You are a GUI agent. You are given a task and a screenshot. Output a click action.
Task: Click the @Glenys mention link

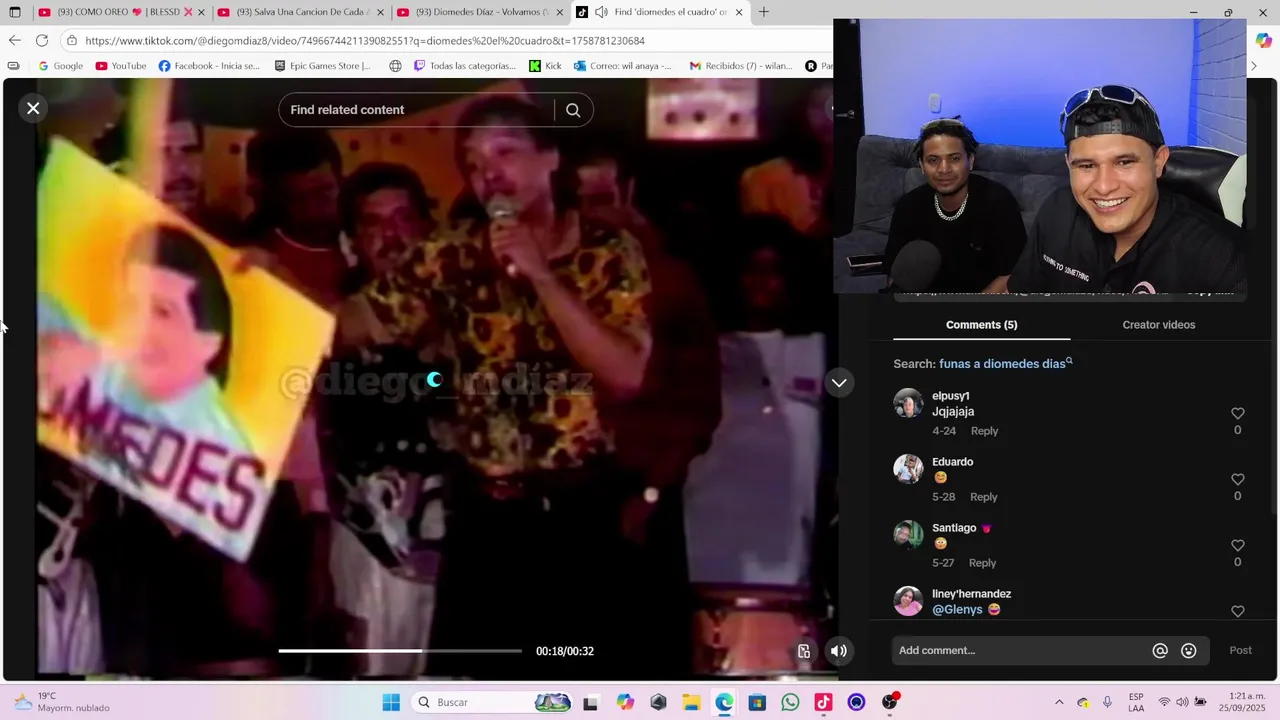[x=957, y=610]
